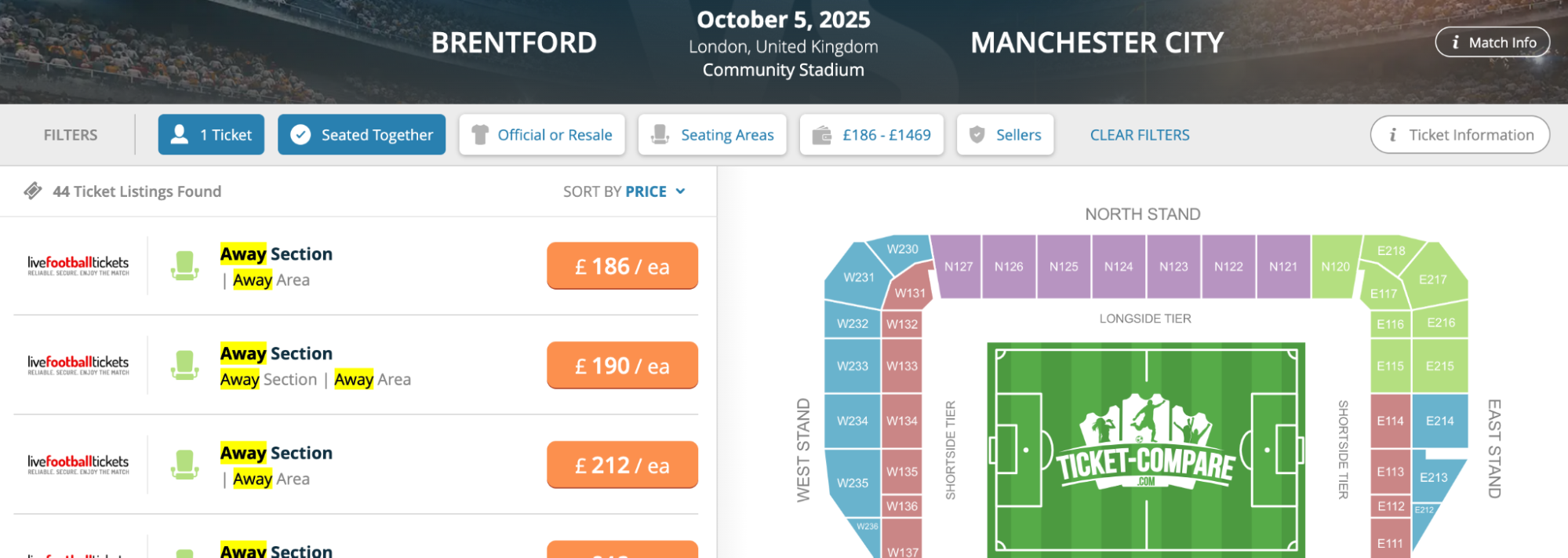The width and height of the screenshot is (1568, 558).
Task: Click the £186 / ea price button
Action: point(622,265)
